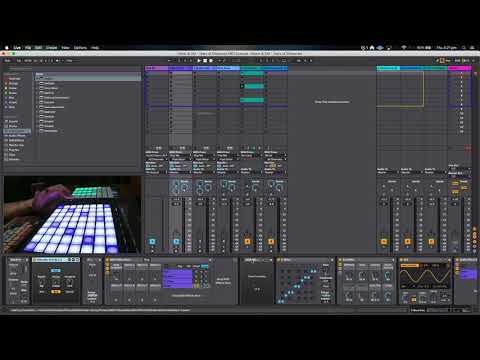Open the macOS Spotlight search icon
Image resolution: width=480 pixels, height=360 pixels.
tap(464, 48)
